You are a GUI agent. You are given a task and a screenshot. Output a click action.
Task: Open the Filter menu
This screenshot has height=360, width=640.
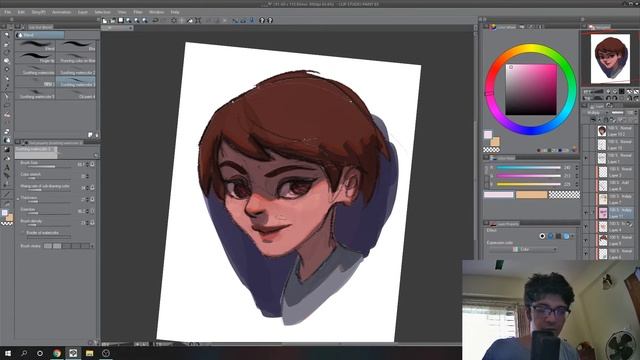pyautogui.click(x=138, y=12)
